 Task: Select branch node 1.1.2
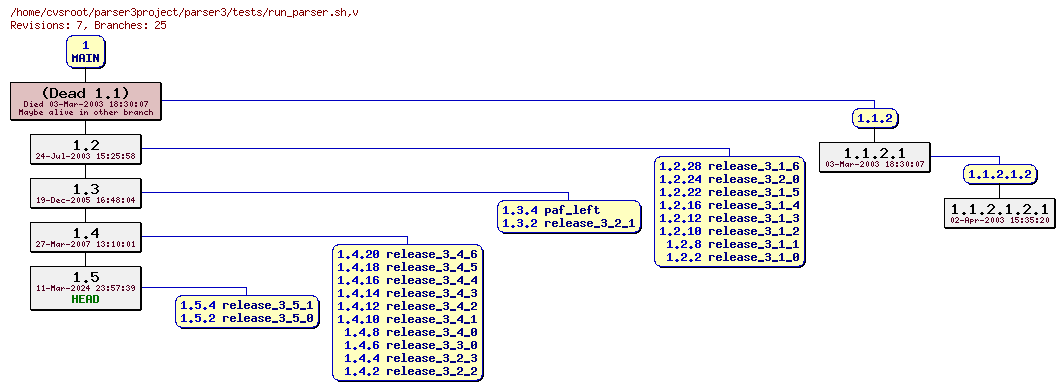point(875,118)
